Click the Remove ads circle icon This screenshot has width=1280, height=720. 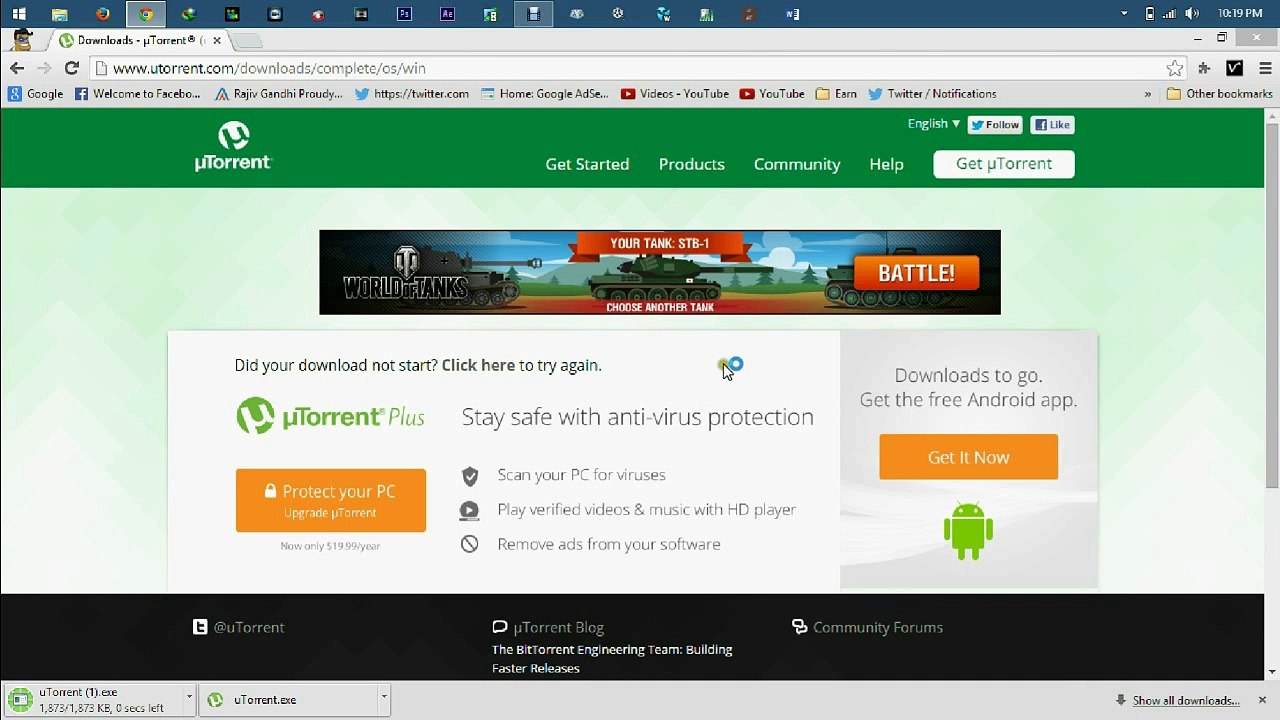click(469, 544)
